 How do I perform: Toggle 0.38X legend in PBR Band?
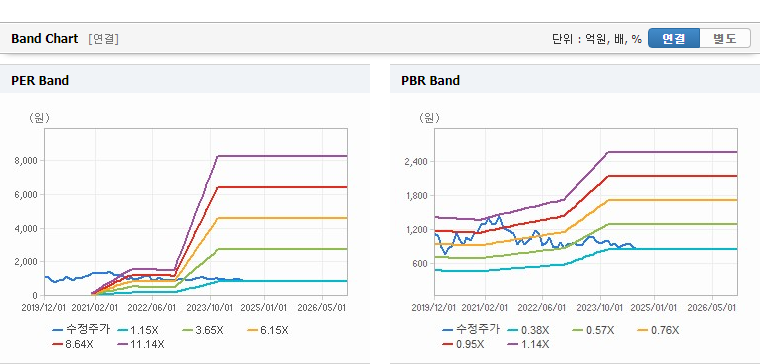pos(528,331)
